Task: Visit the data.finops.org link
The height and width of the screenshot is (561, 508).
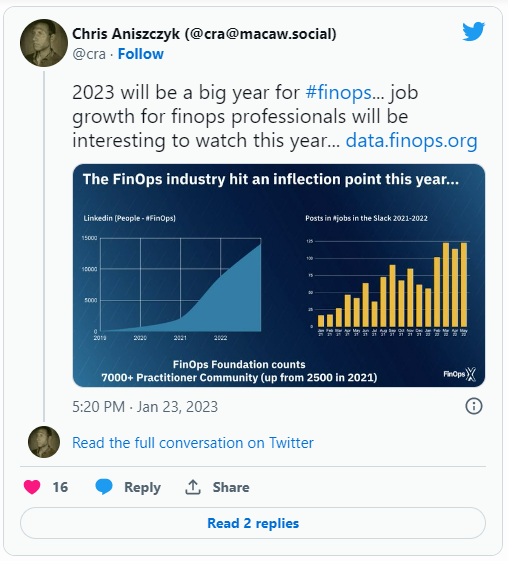Action: tap(411, 141)
